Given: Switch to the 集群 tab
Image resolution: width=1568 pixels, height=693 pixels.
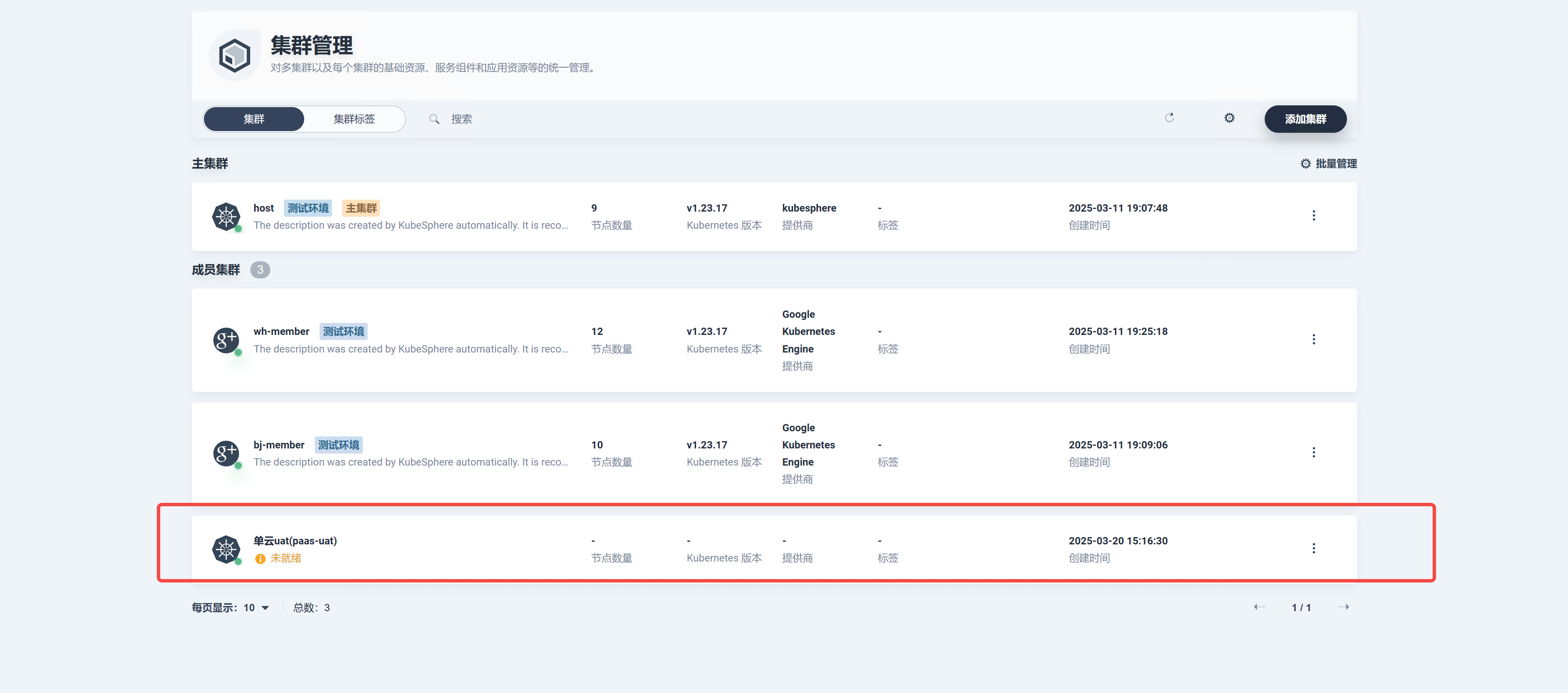Looking at the screenshot, I should click(254, 119).
